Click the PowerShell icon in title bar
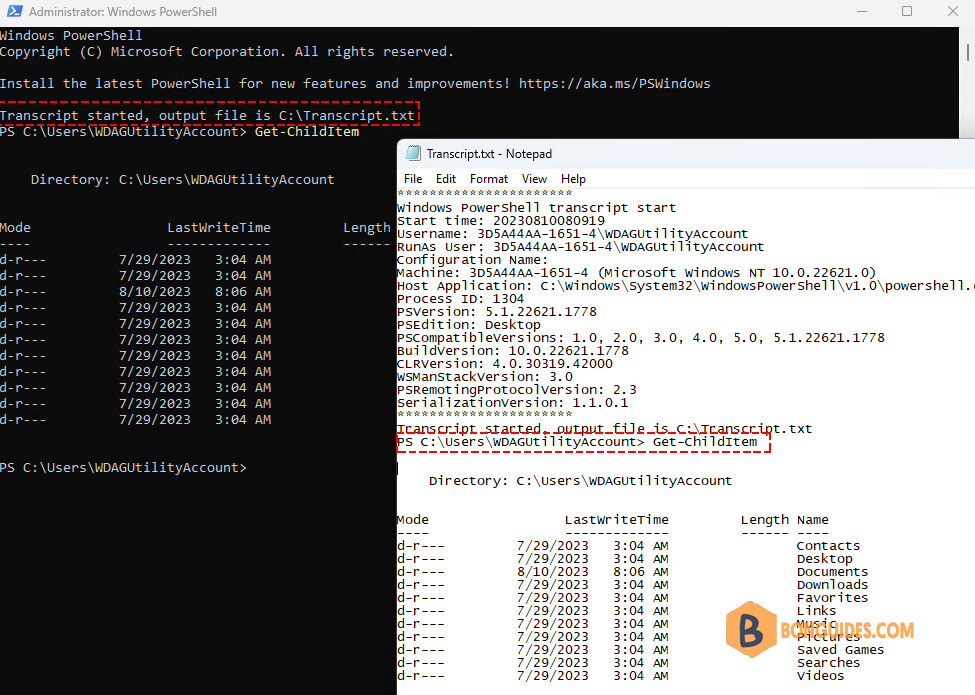The width and height of the screenshot is (975, 695). tap(15, 11)
